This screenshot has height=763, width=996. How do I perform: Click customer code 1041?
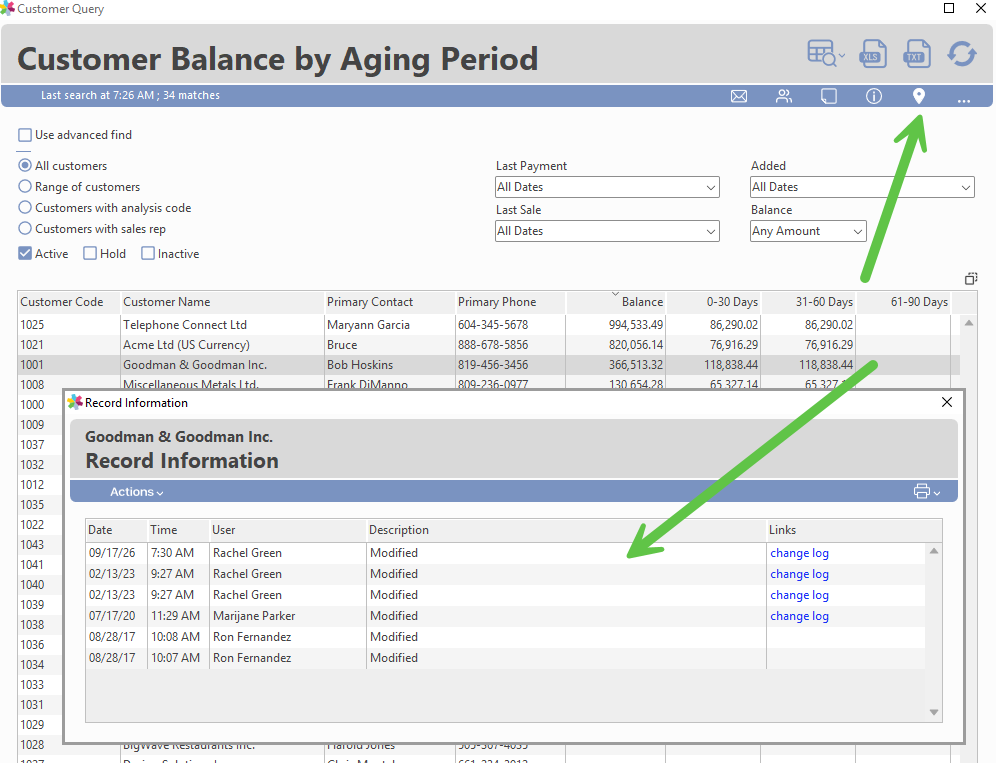pos(32,565)
